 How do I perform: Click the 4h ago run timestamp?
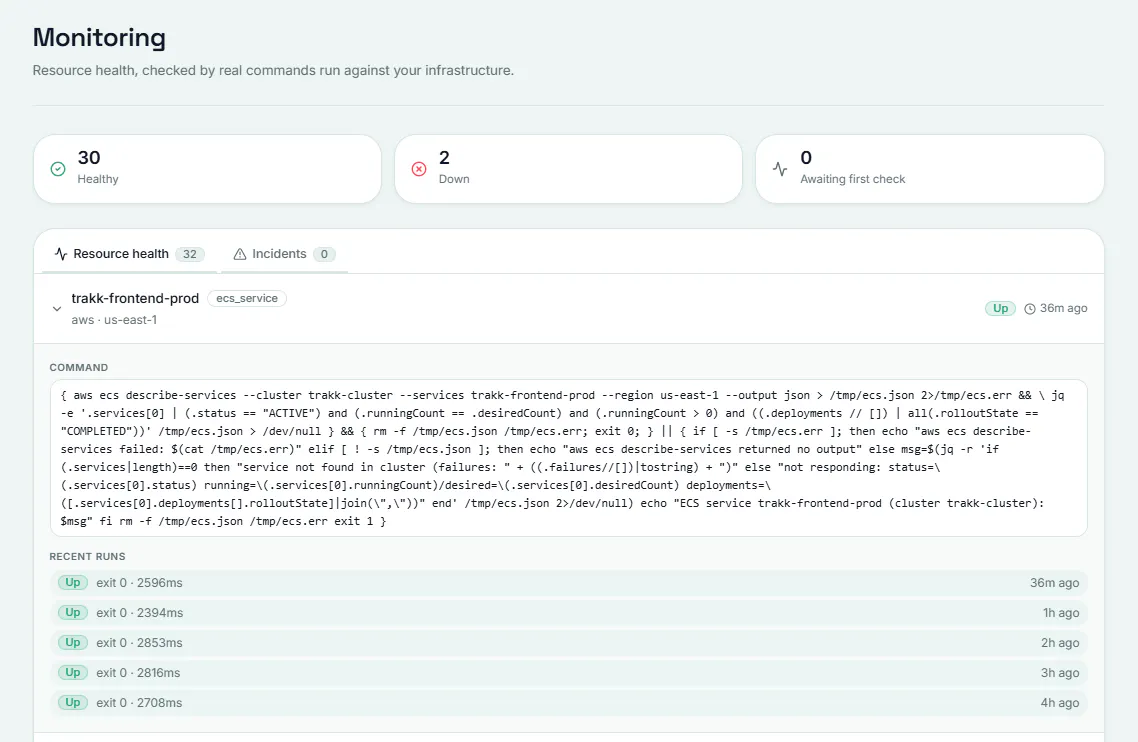pos(1060,703)
